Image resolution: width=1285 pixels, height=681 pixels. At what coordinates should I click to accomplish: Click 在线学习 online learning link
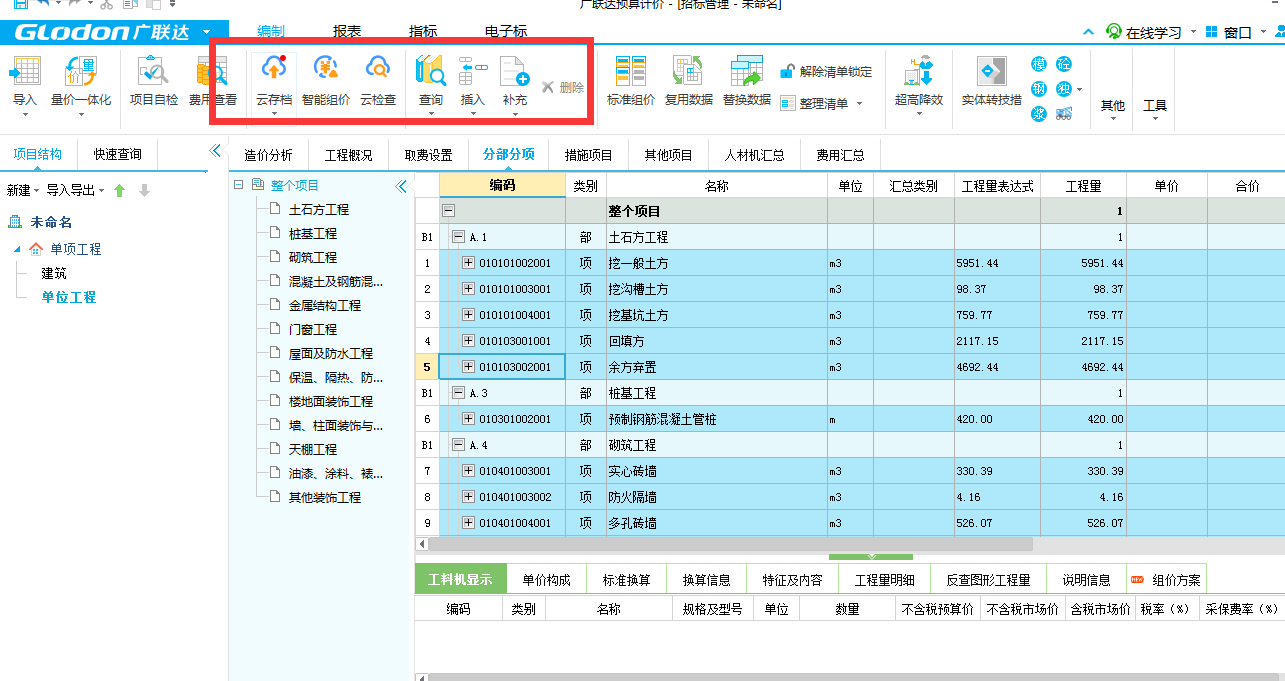1152,32
